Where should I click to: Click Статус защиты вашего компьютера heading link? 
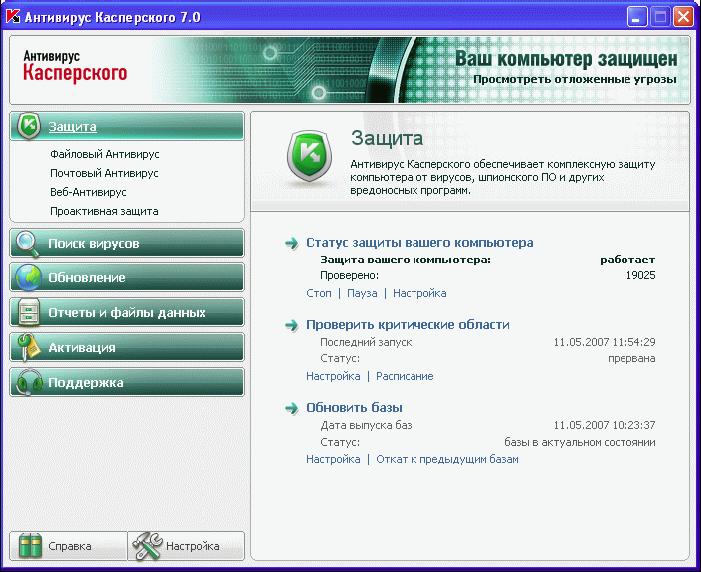point(419,243)
